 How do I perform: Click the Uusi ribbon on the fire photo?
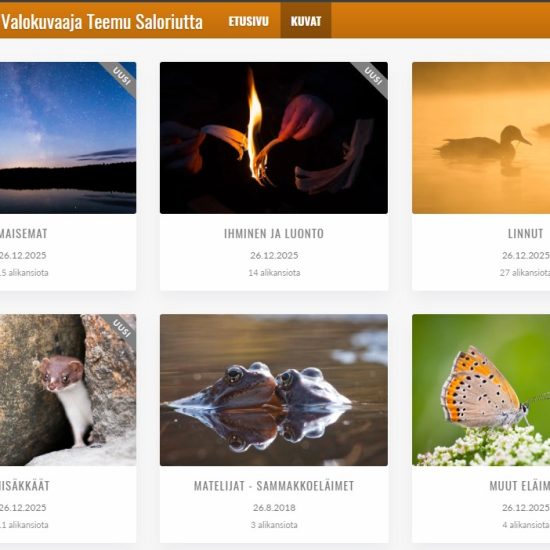point(372,76)
